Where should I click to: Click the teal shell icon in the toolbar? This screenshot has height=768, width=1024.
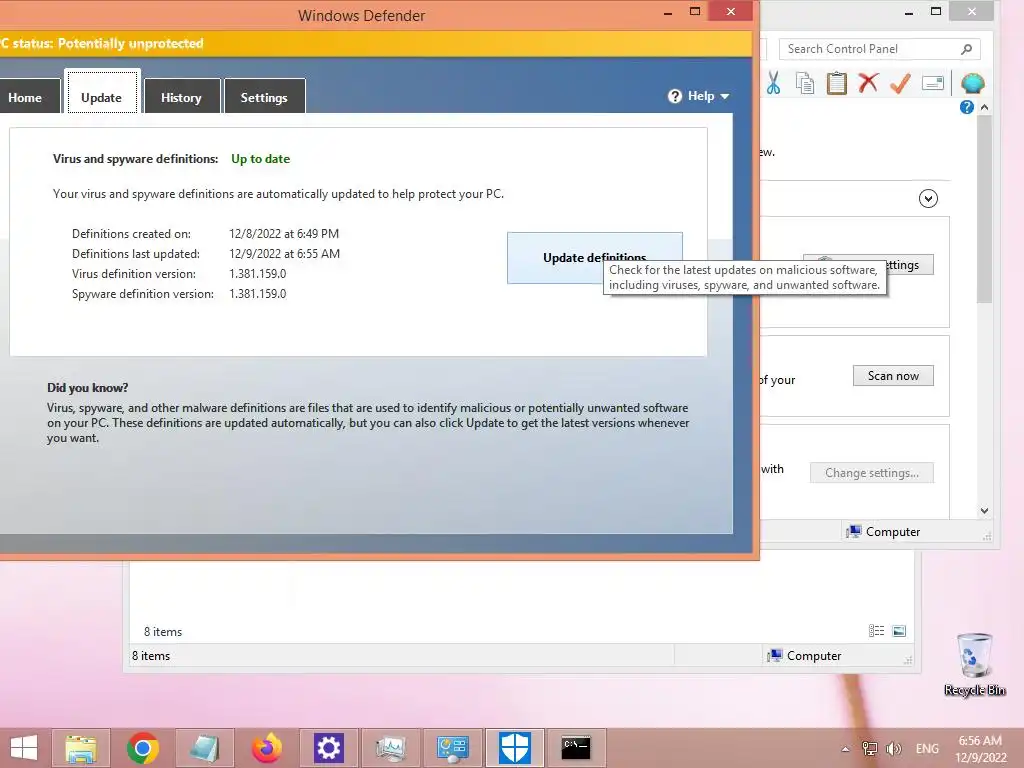(x=972, y=83)
